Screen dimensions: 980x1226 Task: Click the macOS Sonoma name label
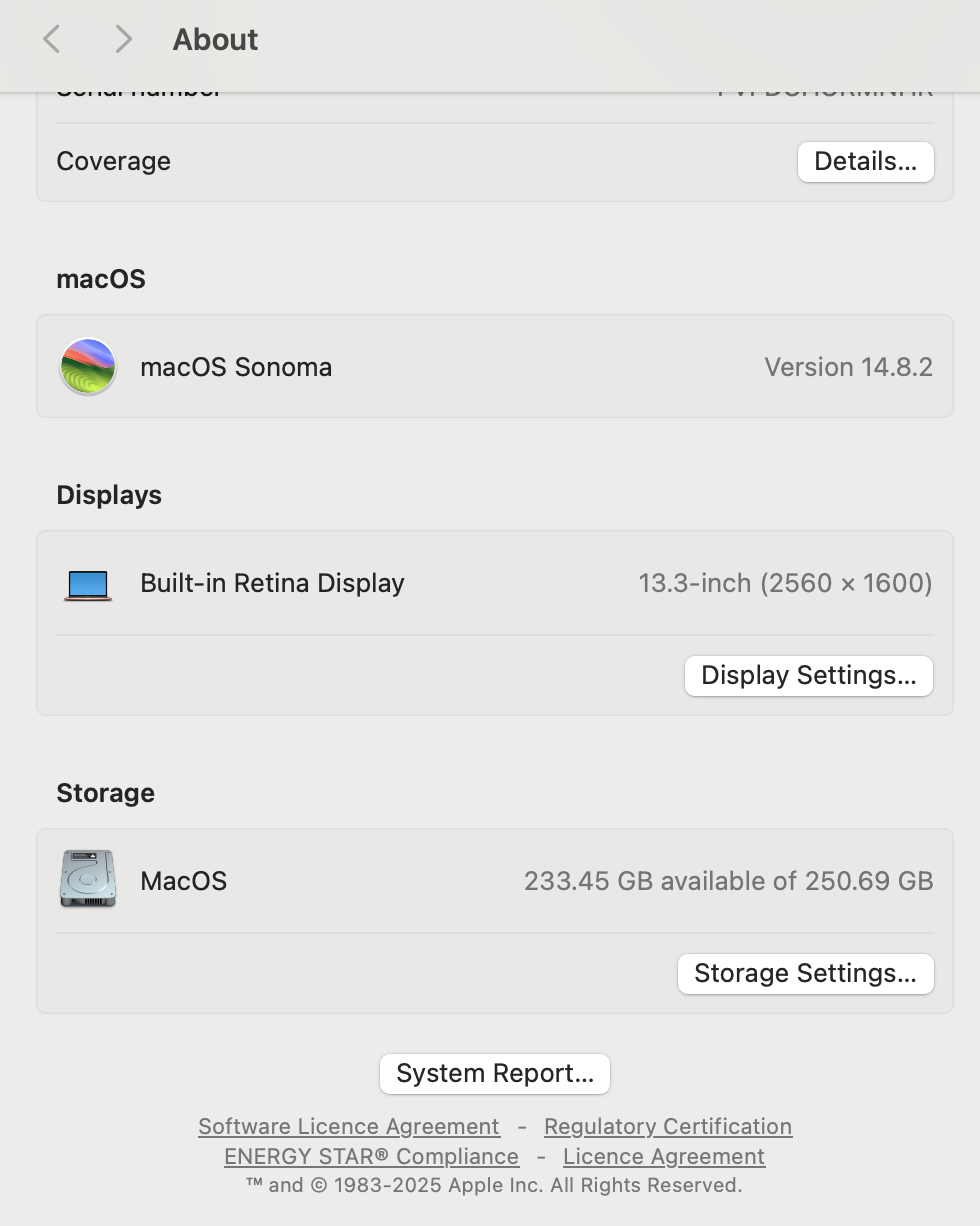tap(236, 367)
